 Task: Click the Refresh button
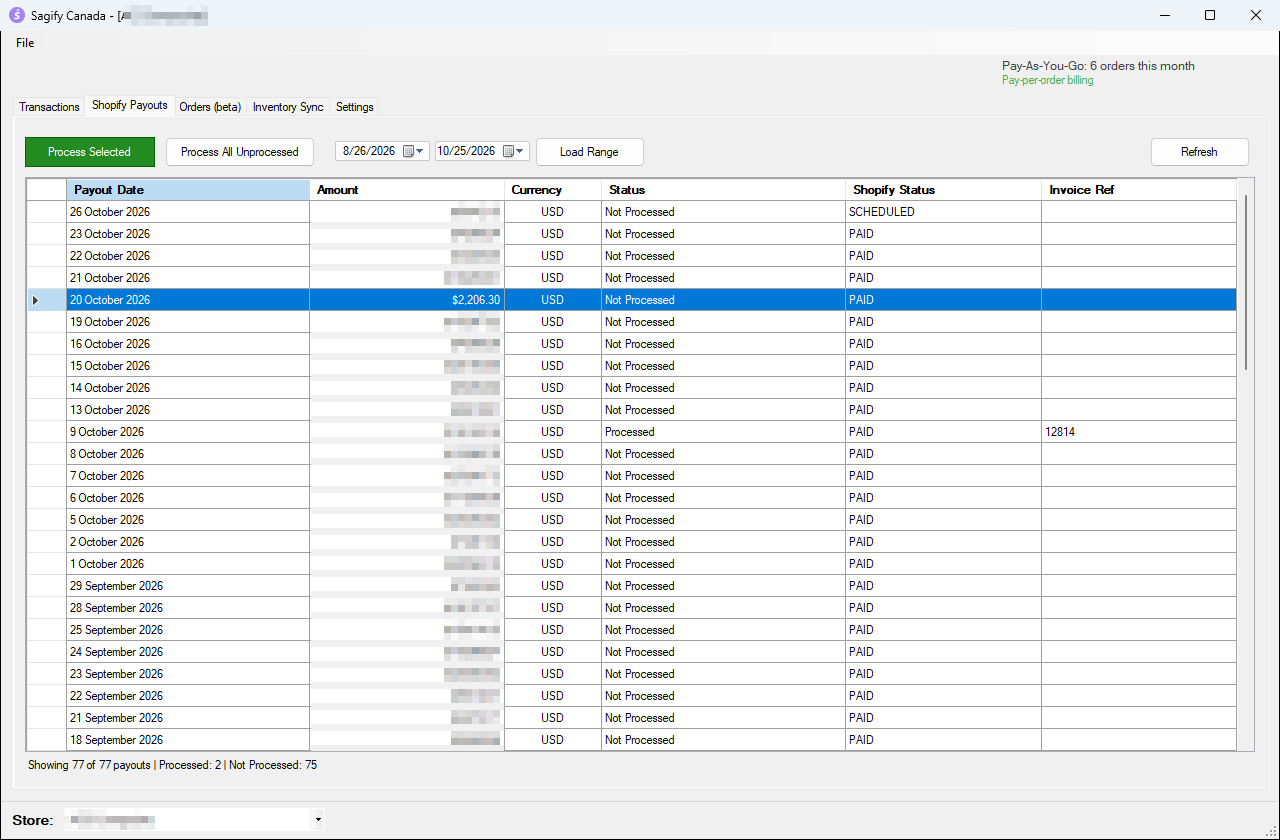[x=1199, y=152]
